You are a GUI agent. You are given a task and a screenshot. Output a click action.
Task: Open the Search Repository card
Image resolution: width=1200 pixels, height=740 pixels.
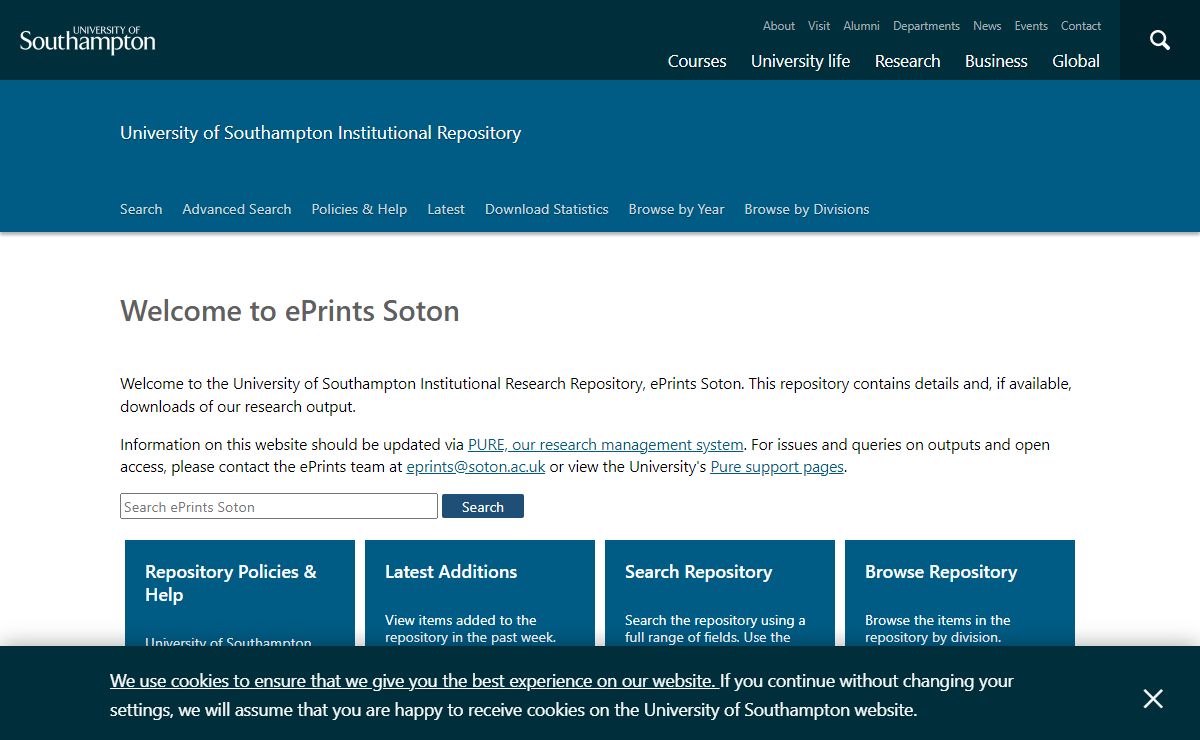click(x=720, y=593)
